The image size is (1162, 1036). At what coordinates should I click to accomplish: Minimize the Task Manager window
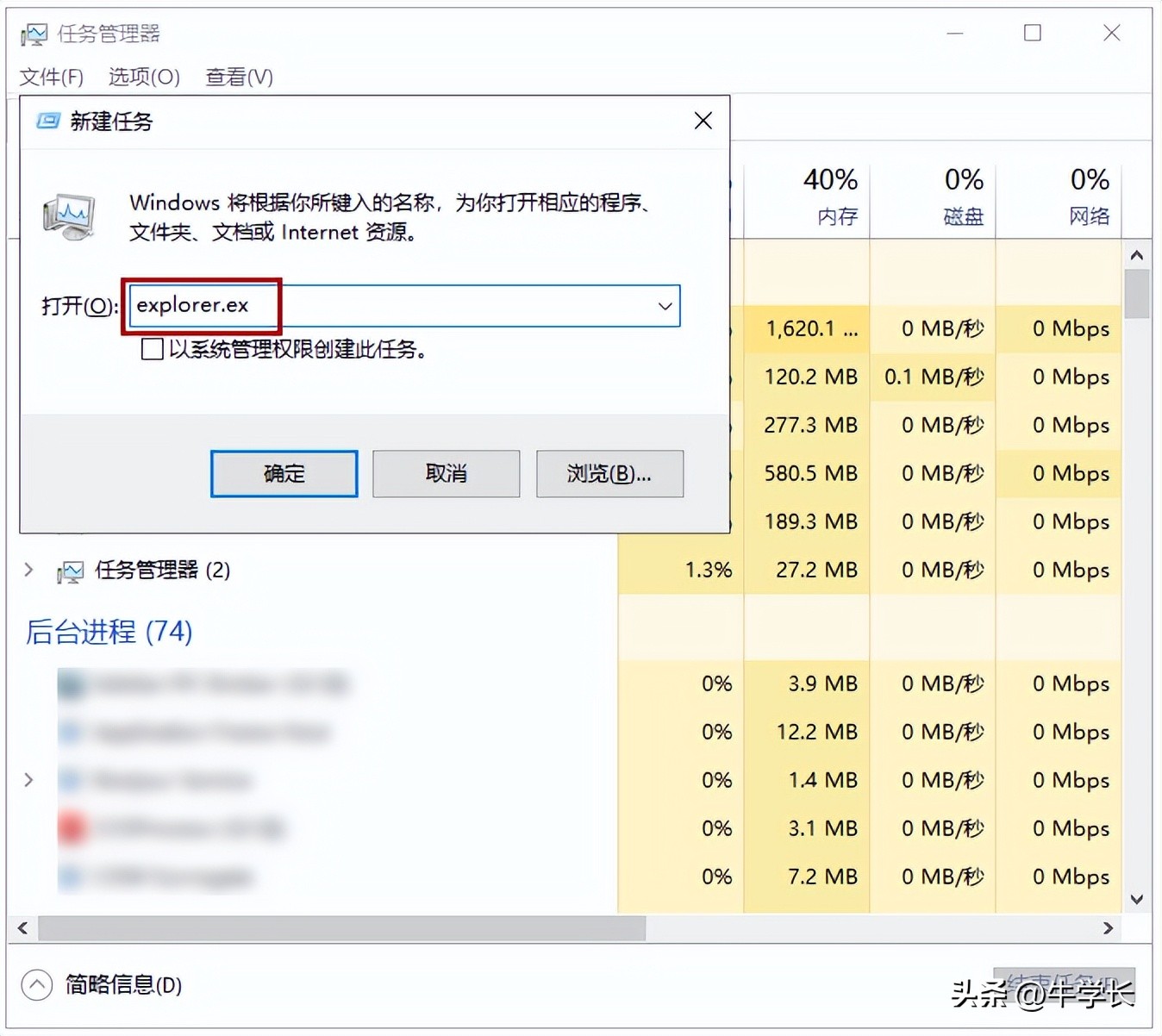tap(954, 34)
